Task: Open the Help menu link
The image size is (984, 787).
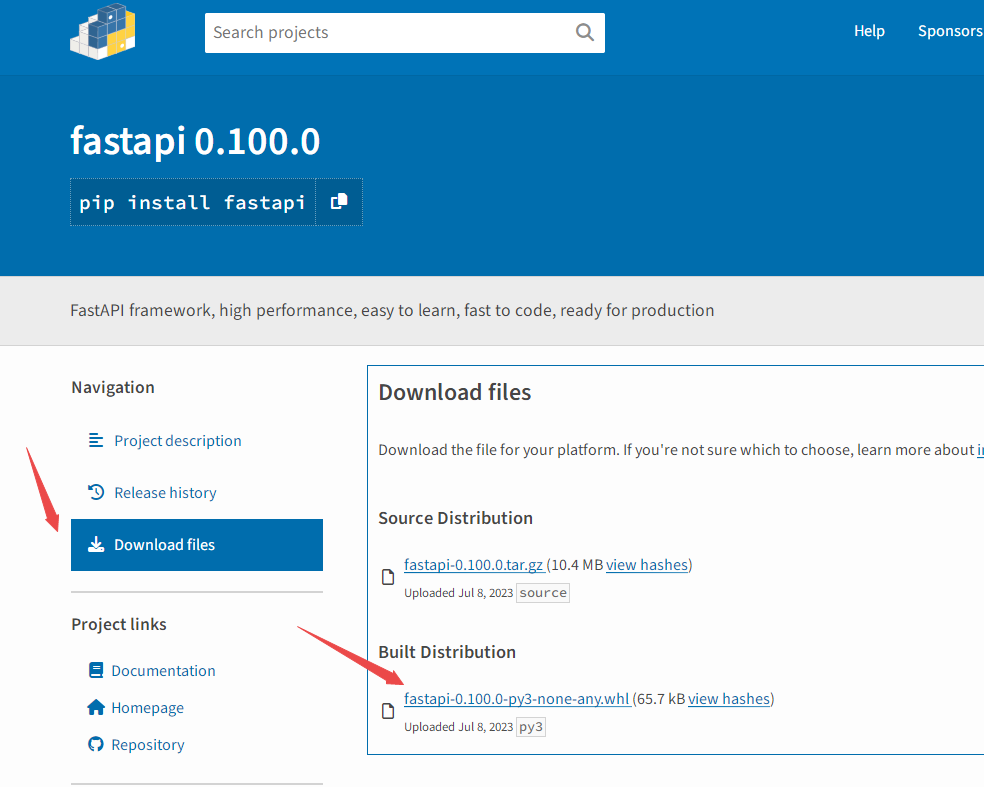Action: (869, 31)
